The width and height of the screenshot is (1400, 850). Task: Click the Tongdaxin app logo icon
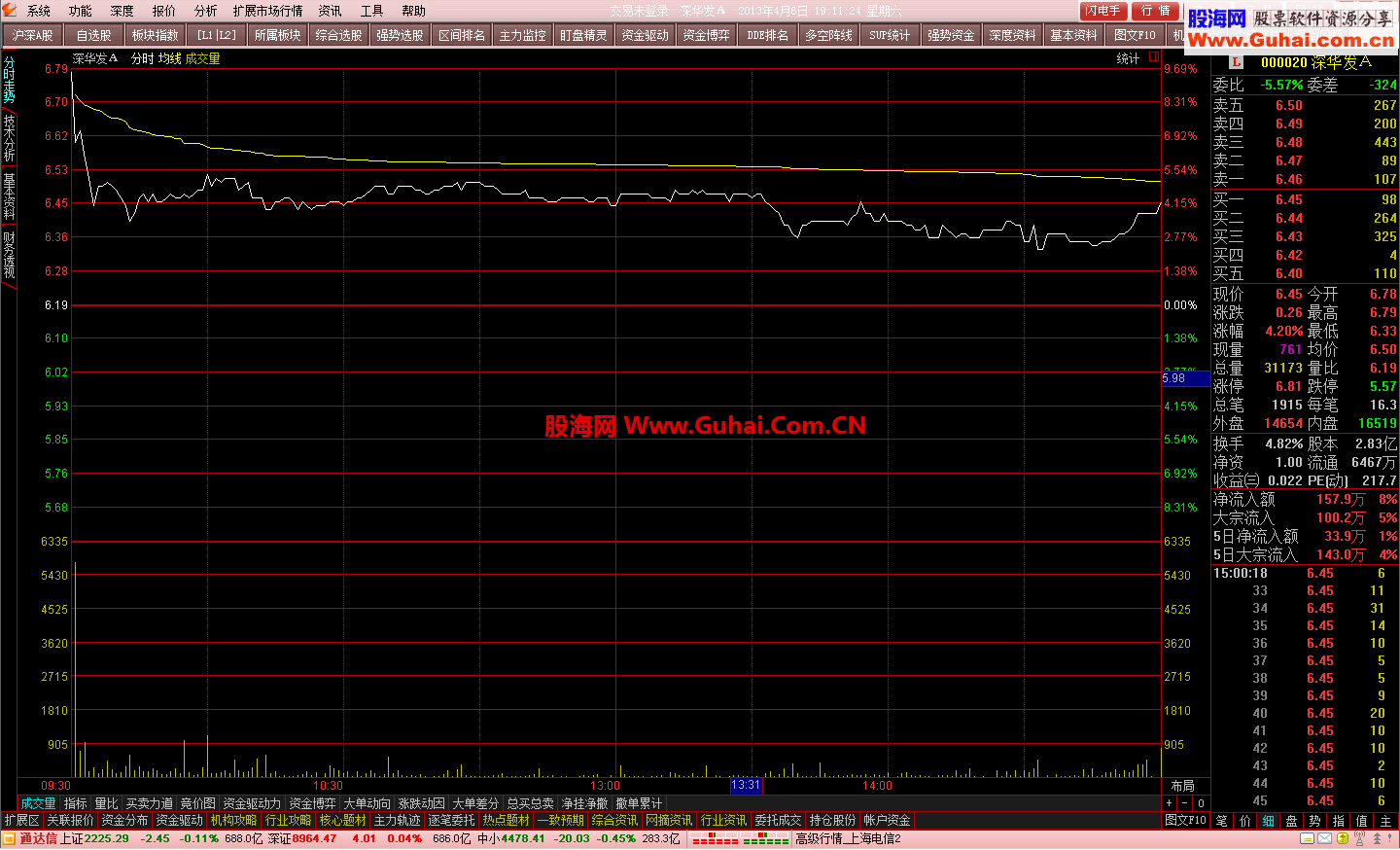point(9,10)
